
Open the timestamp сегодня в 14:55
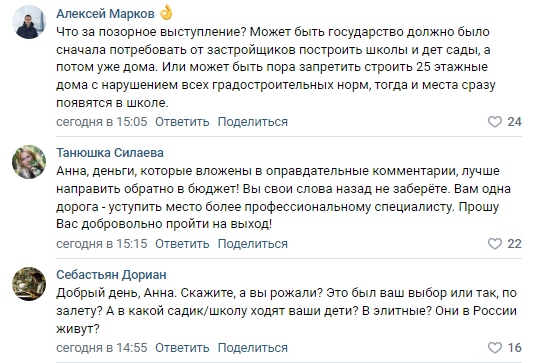102,348
